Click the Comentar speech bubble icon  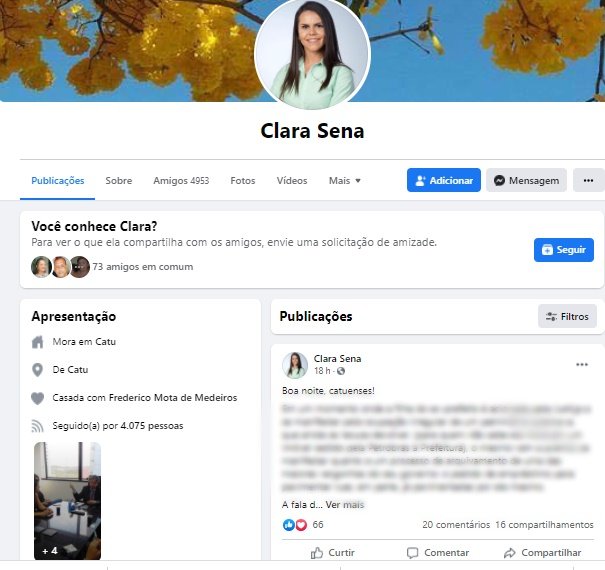click(x=412, y=553)
